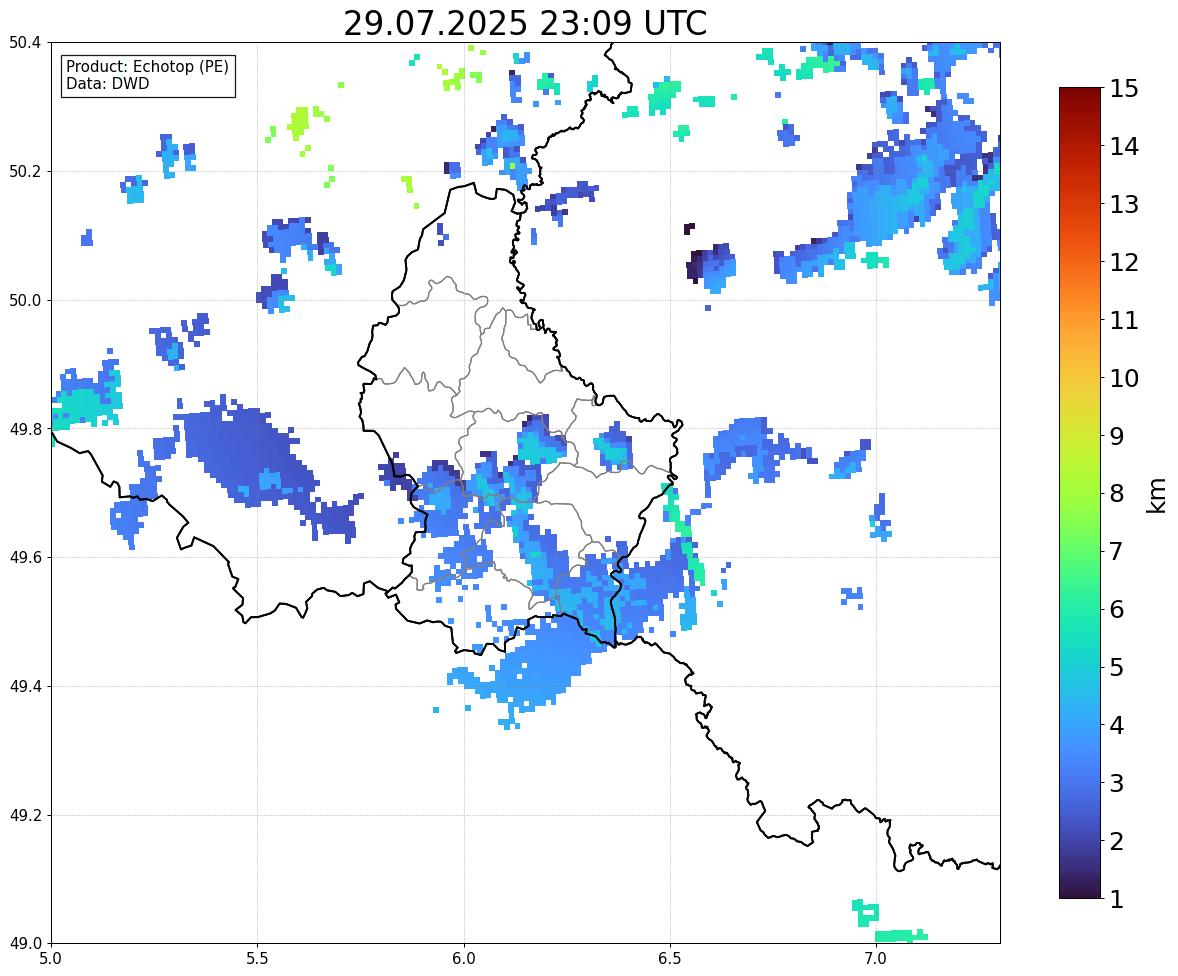Click the dark red top of the colorbar
Screen dimensions: 1178x976
point(1080,94)
